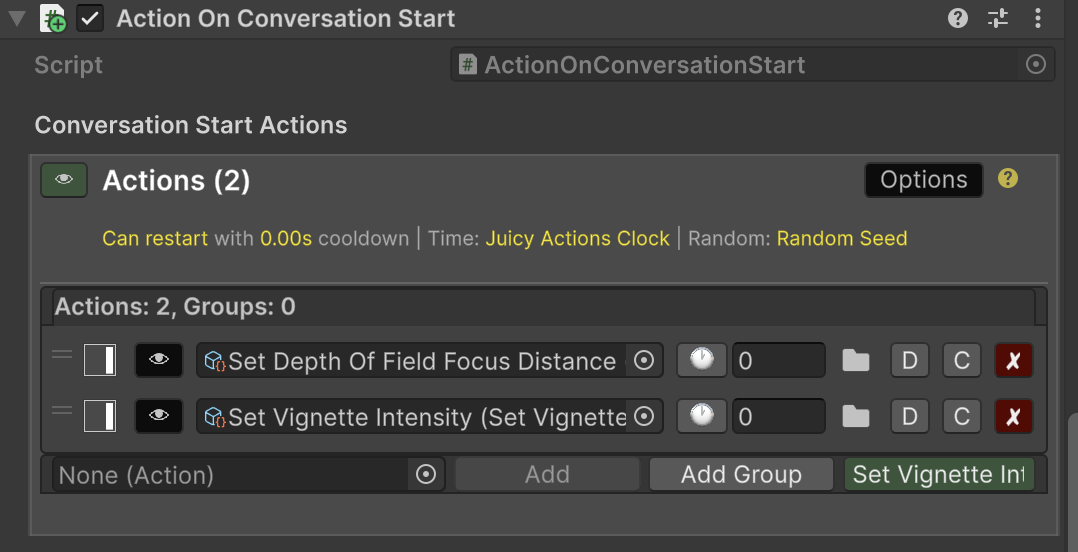Viewport: 1078px width, 552px height.
Task: Open object picker for the Script field
Action: coord(1036,65)
